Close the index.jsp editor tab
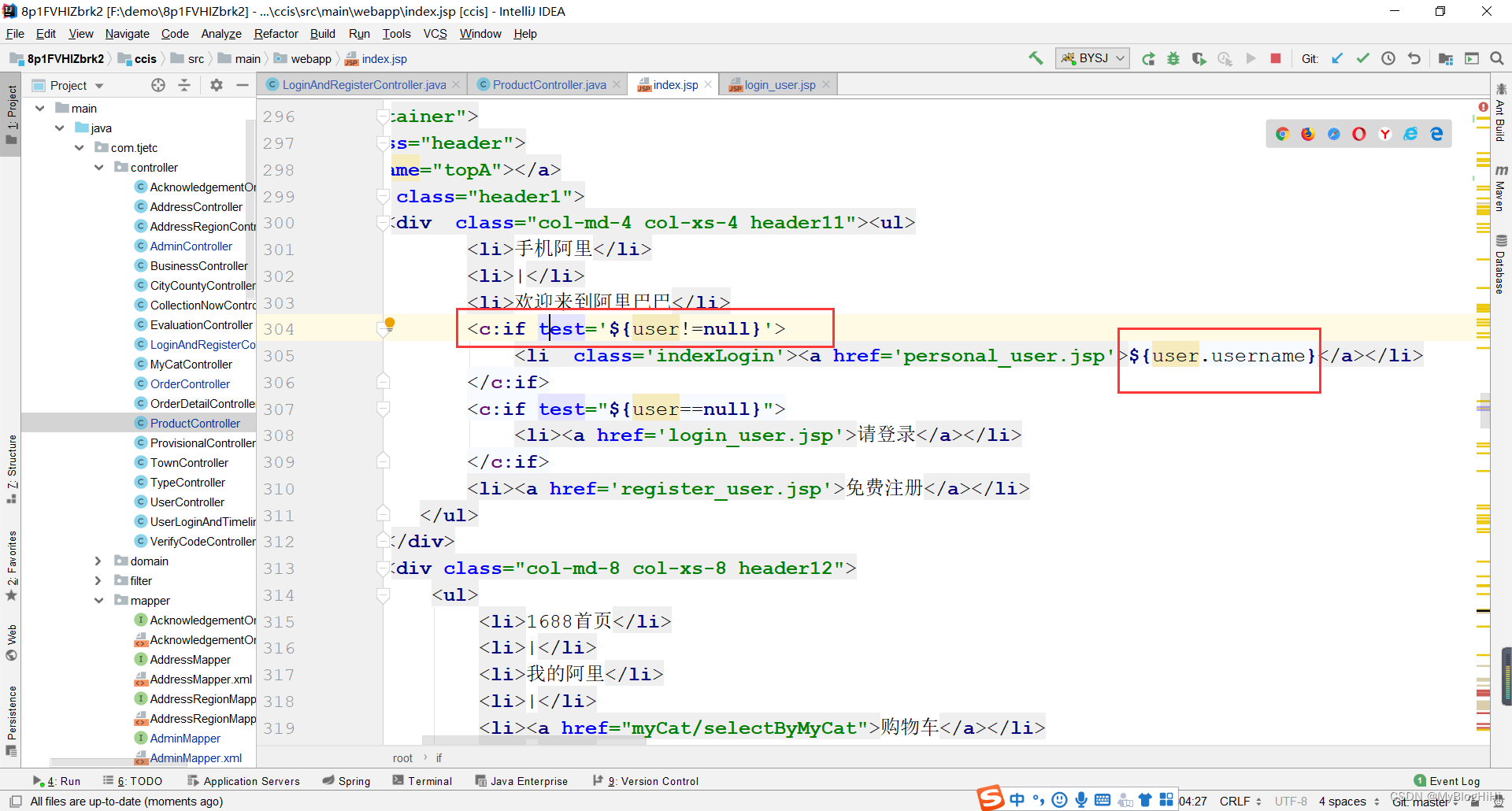This screenshot has width=1512, height=811. [708, 84]
